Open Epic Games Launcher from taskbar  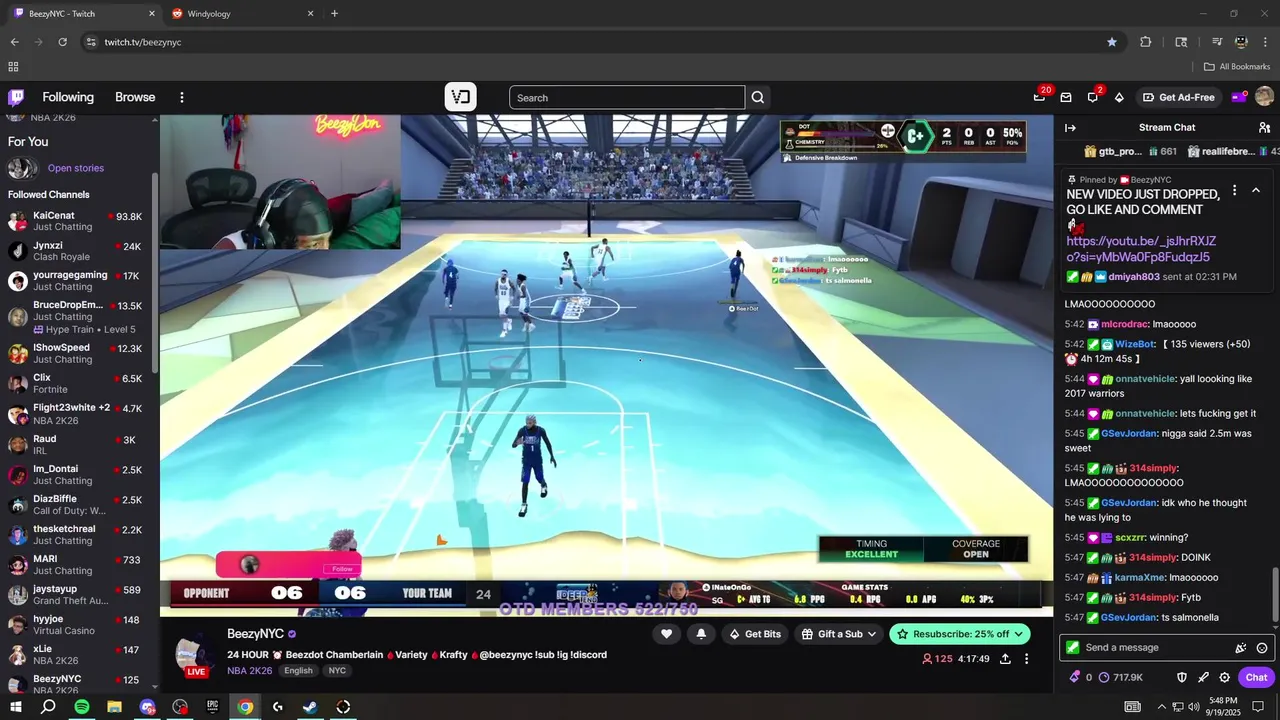(x=212, y=707)
